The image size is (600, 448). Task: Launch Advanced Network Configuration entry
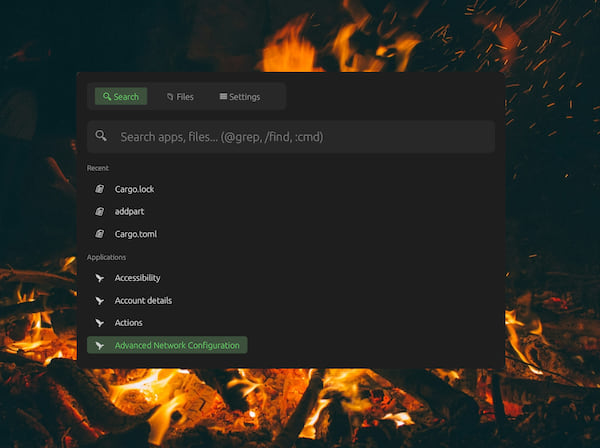tap(176, 345)
